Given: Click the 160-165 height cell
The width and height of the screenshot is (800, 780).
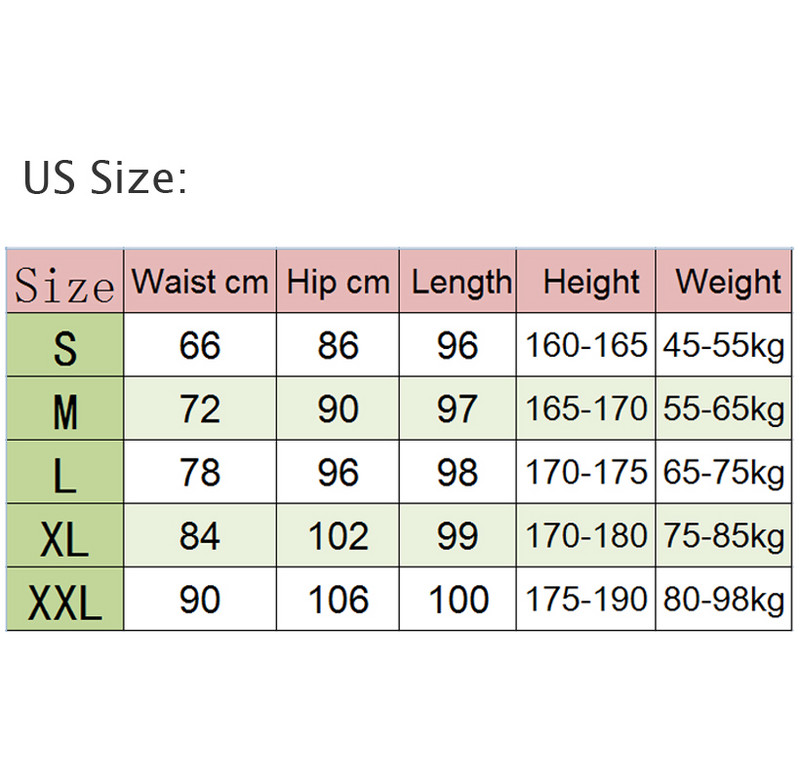Looking at the screenshot, I should (x=587, y=346).
